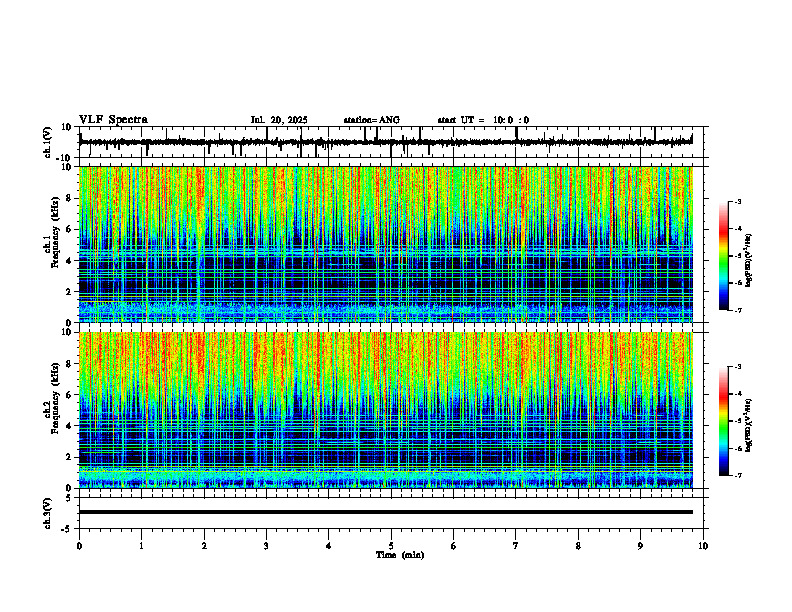This screenshot has width=792, height=612.
Task: Click the "10" tick on the time axis
Action: coord(703,546)
